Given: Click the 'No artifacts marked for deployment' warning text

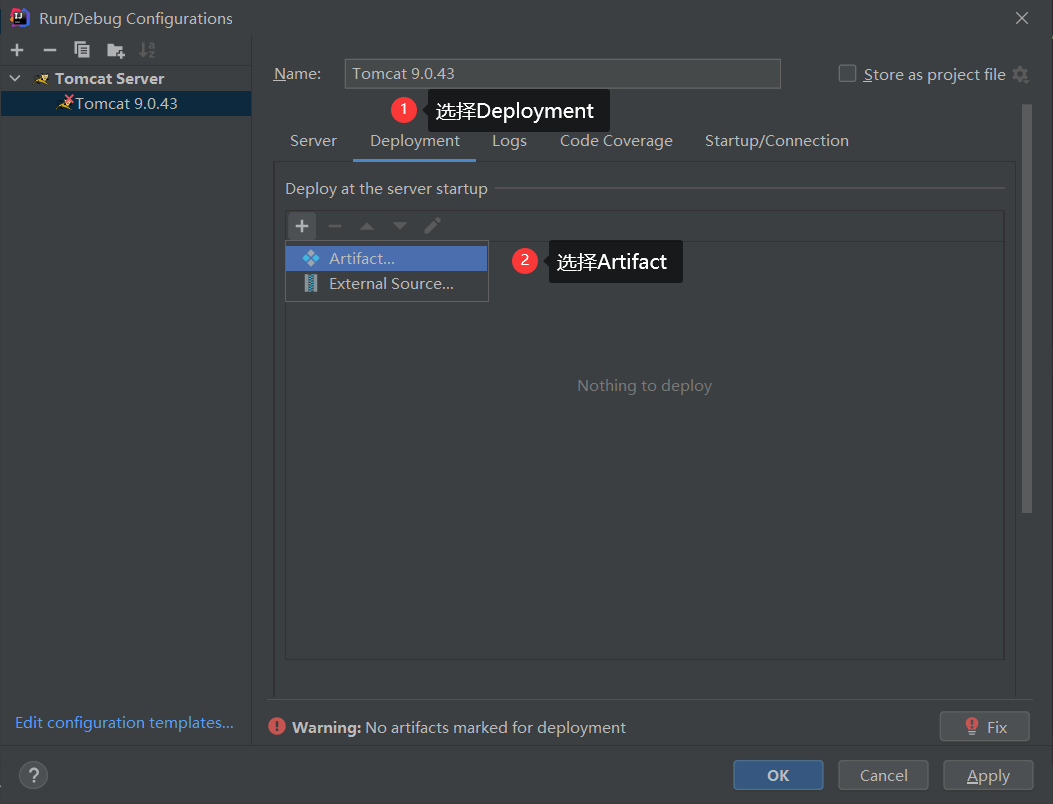Looking at the screenshot, I should 496,727.
